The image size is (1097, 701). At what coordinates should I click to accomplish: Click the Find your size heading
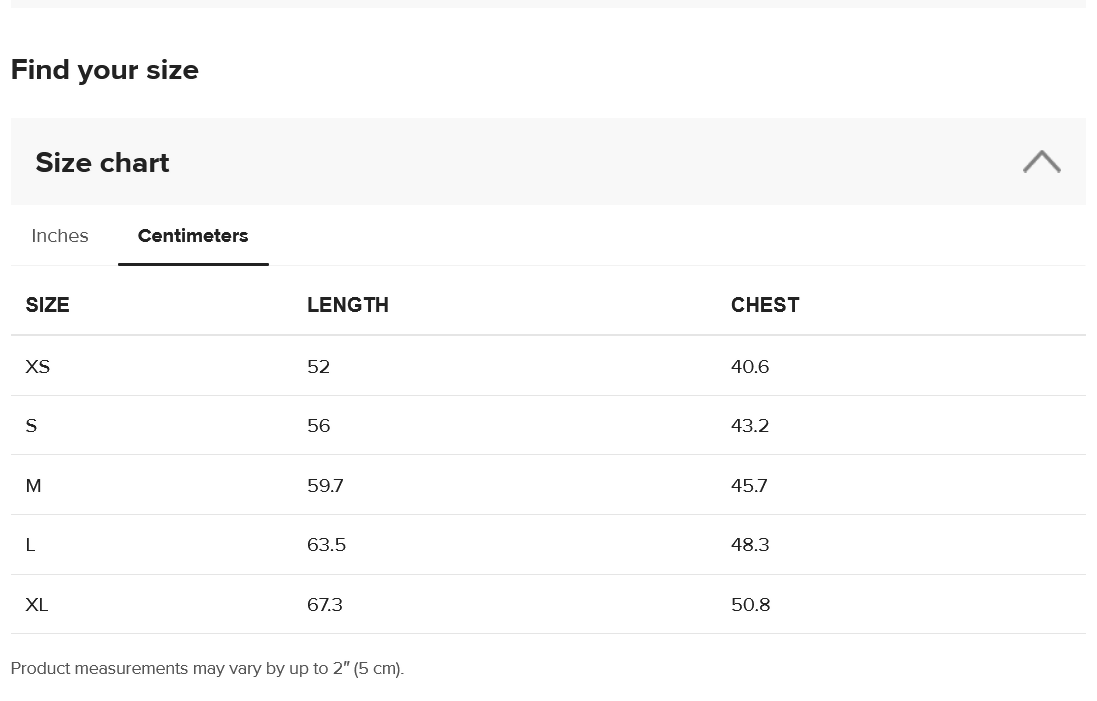105,70
